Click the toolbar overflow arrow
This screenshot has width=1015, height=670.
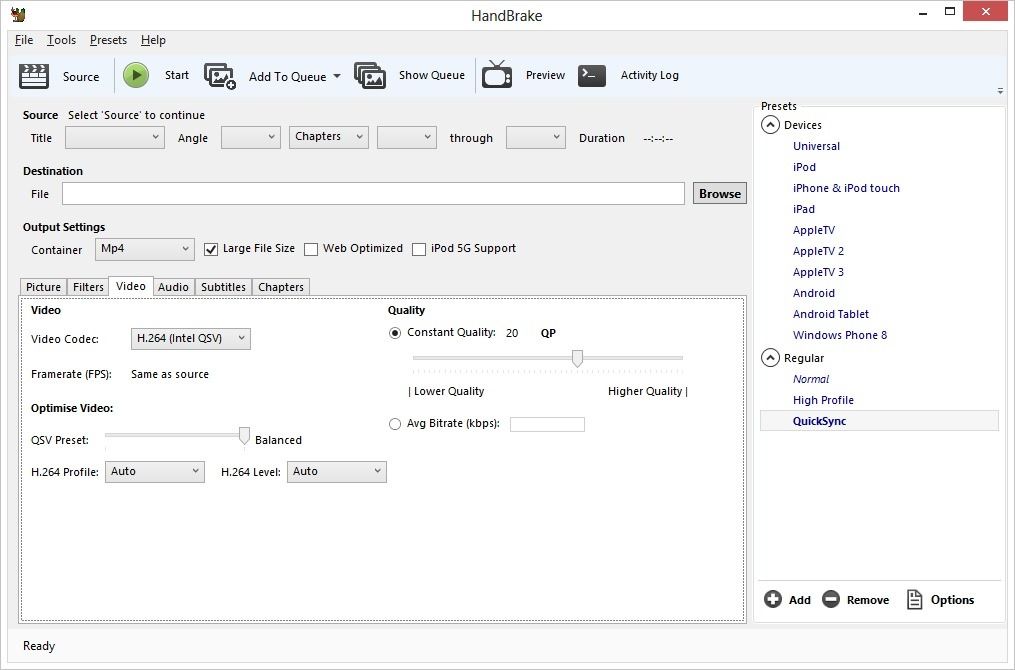pyautogui.click(x=1001, y=91)
